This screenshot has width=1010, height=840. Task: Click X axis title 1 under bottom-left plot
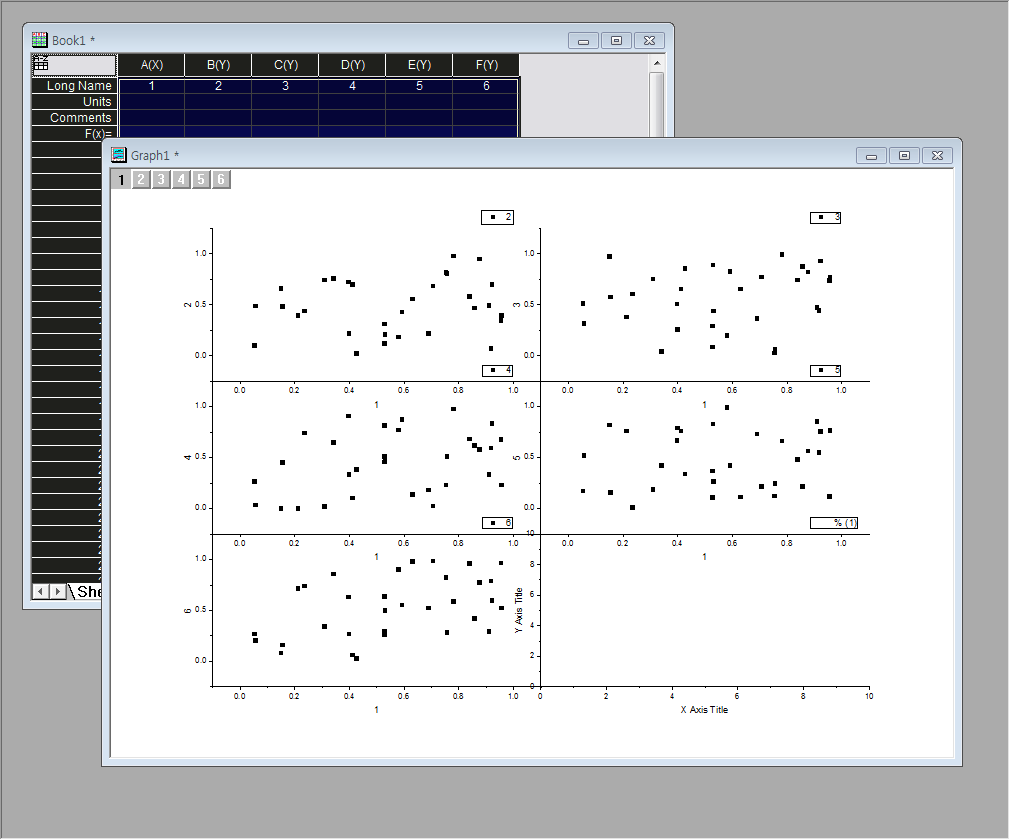click(x=377, y=710)
